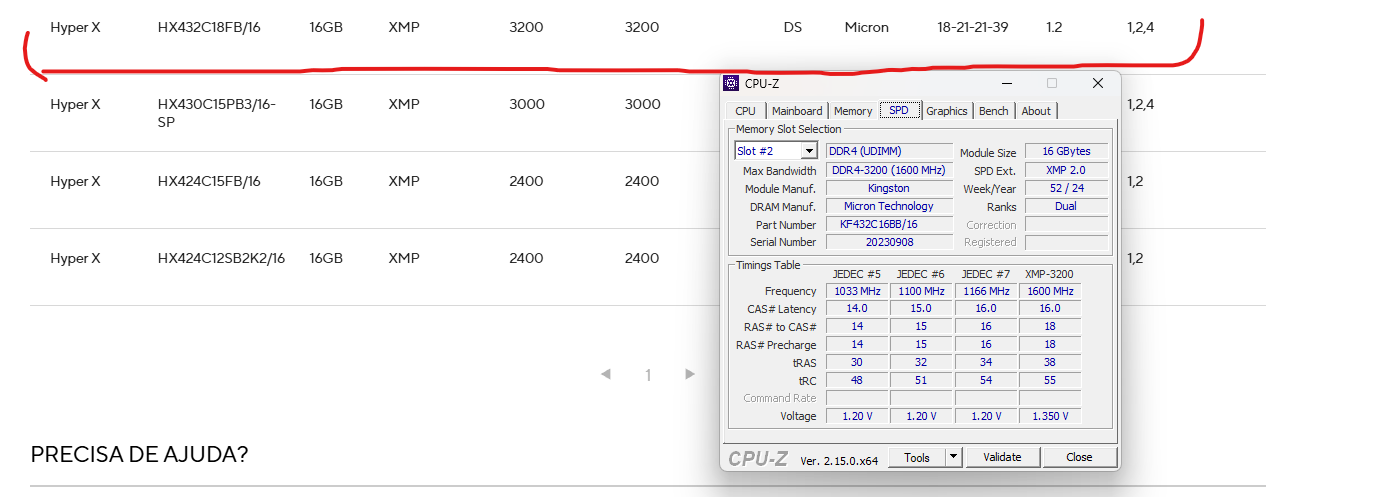Select the Memory tab
Screen dimensions: 1390x497
point(853,111)
